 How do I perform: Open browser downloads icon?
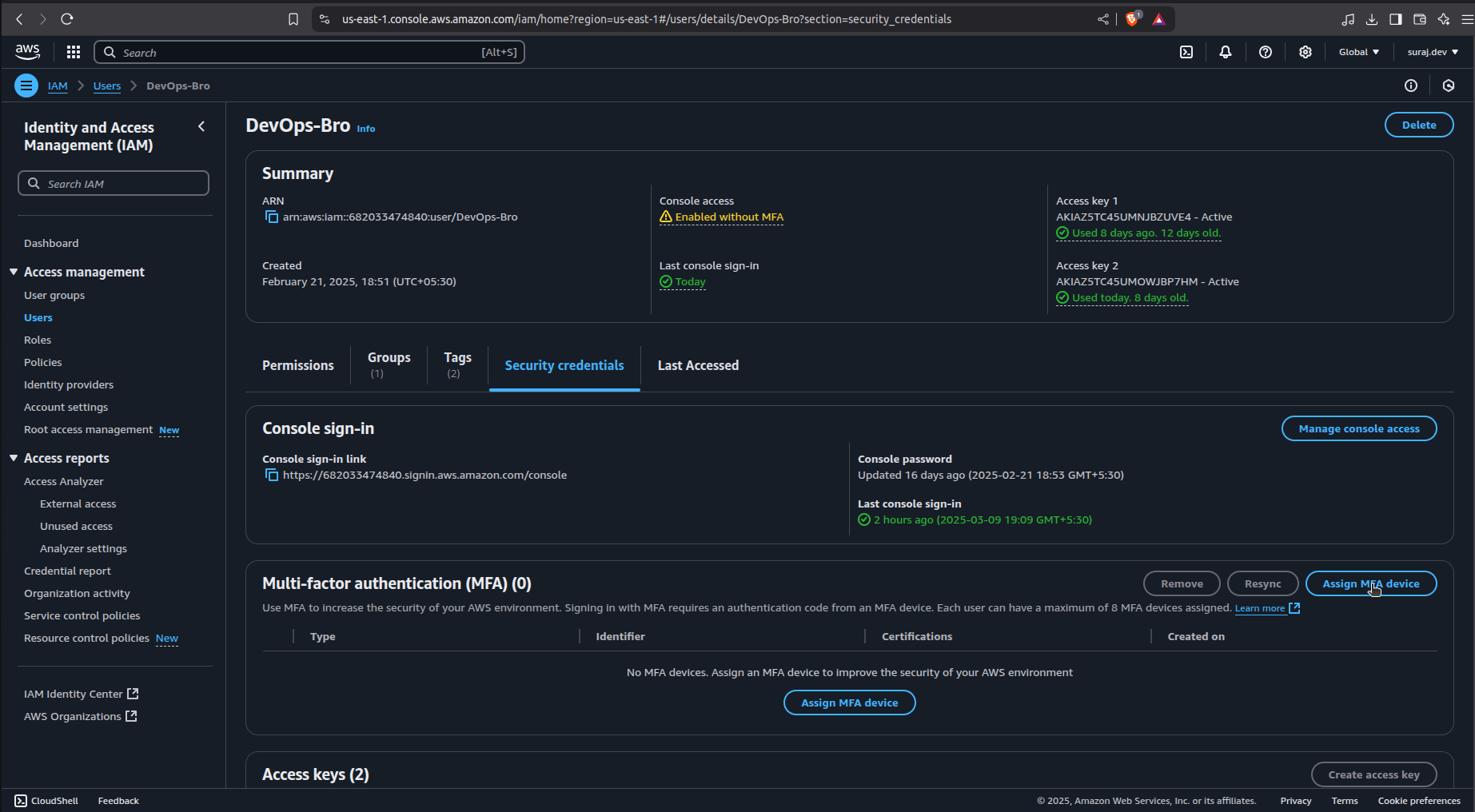(x=1372, y=19)
